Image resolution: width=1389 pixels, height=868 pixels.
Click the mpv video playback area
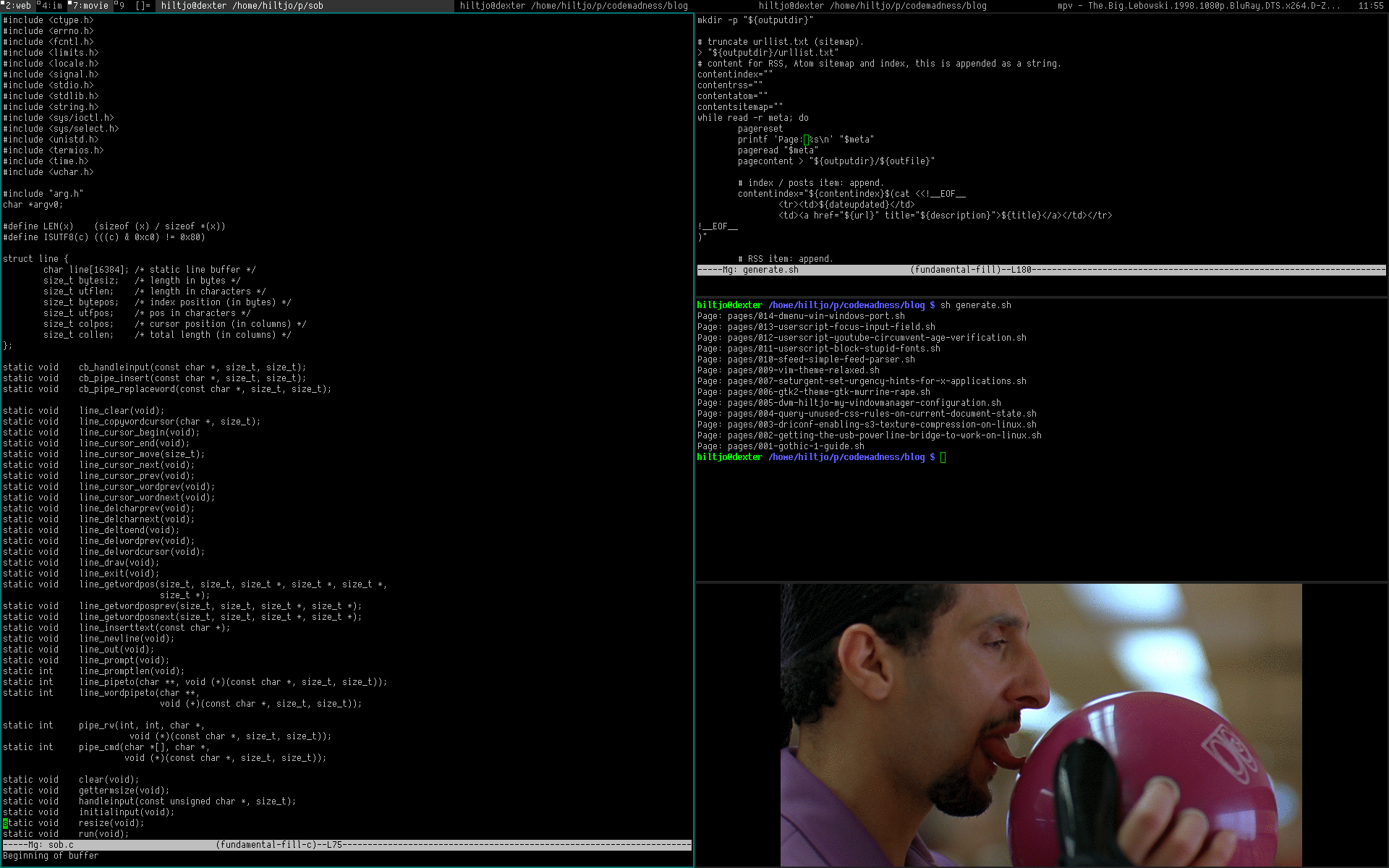1041,725
